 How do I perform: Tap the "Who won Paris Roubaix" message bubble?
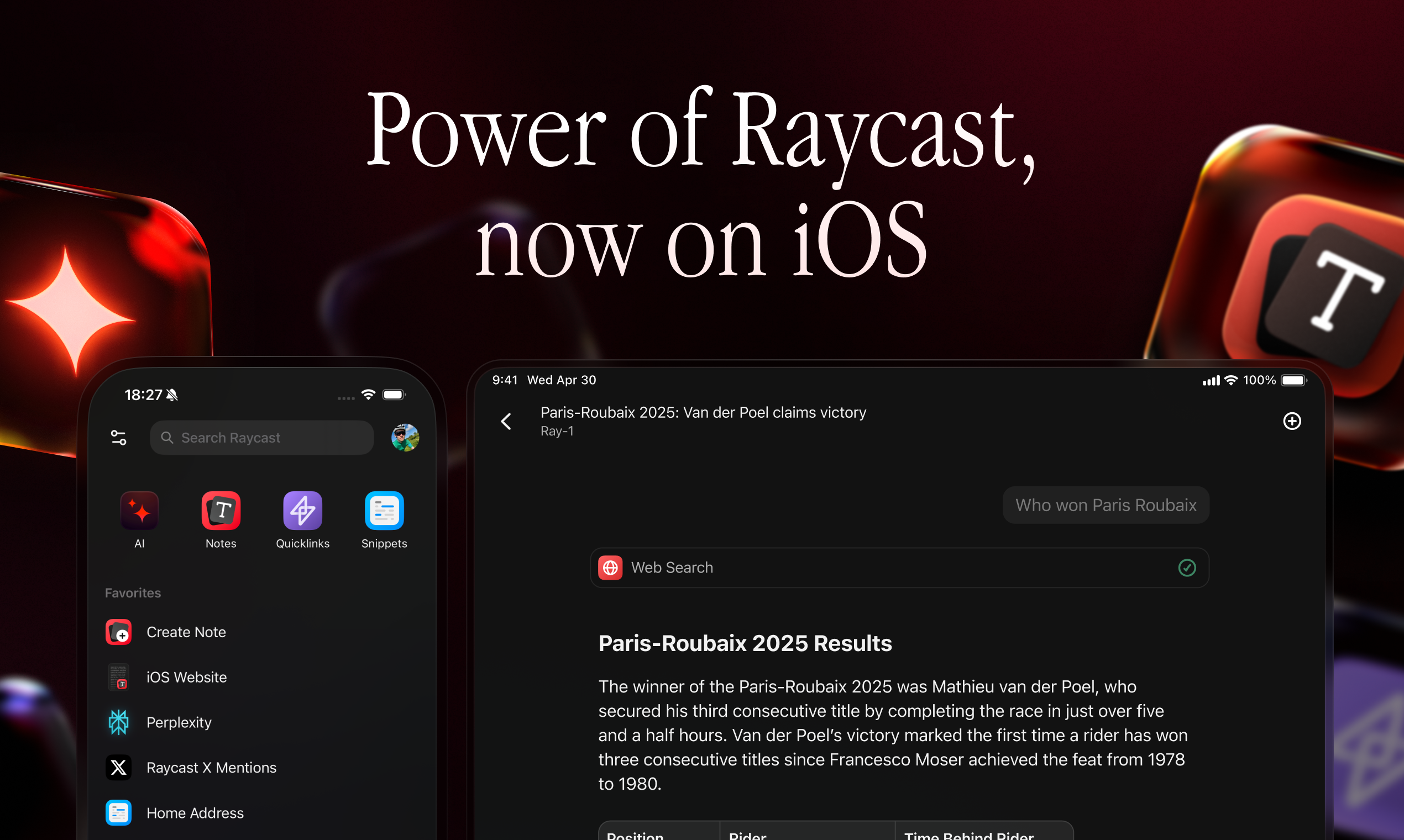[1106, 505]
